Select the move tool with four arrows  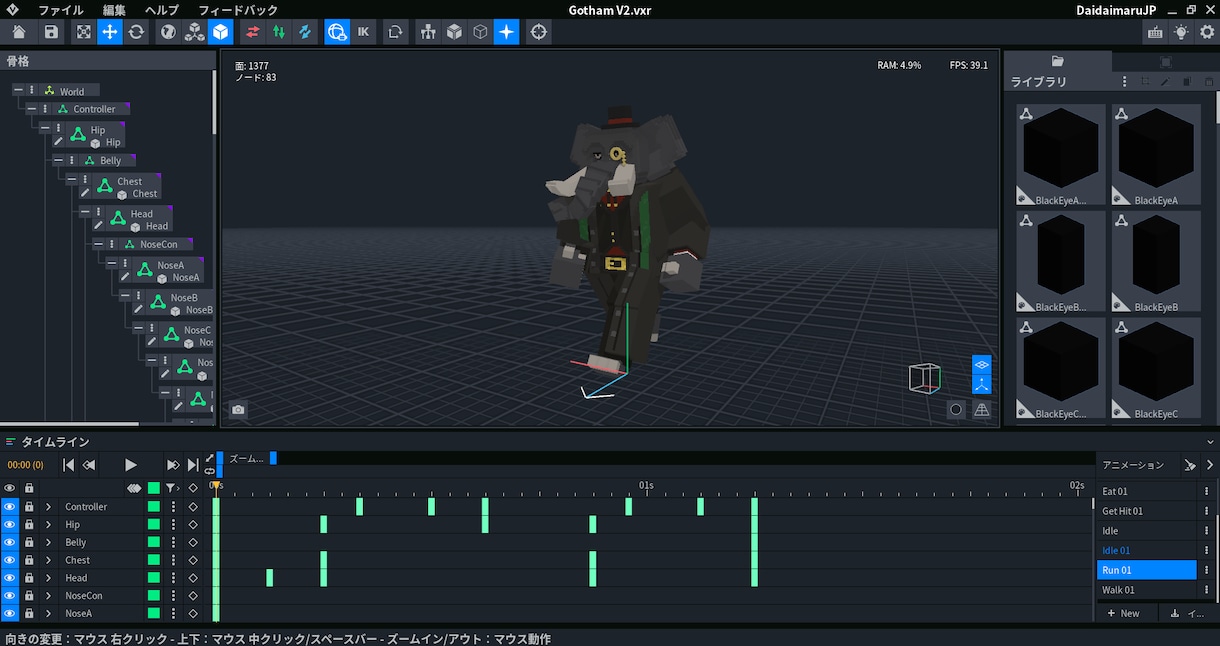110,32
